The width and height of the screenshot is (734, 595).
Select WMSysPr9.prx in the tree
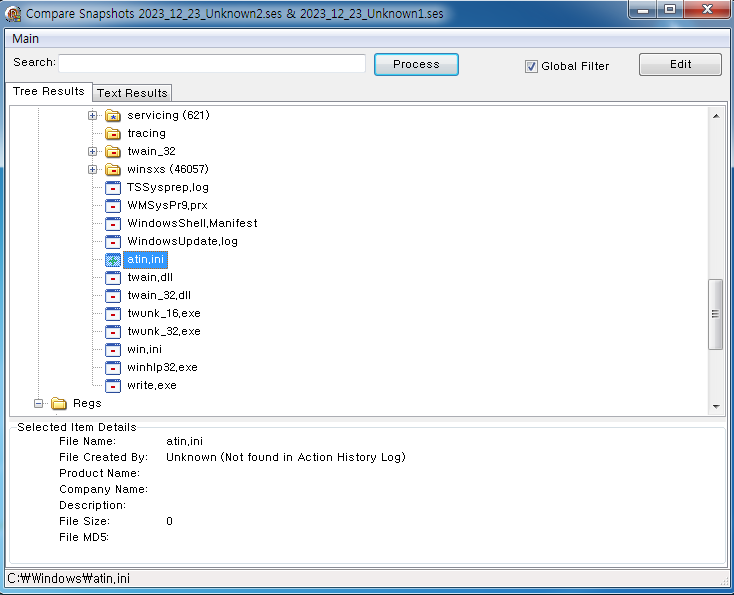pos(167,206)
